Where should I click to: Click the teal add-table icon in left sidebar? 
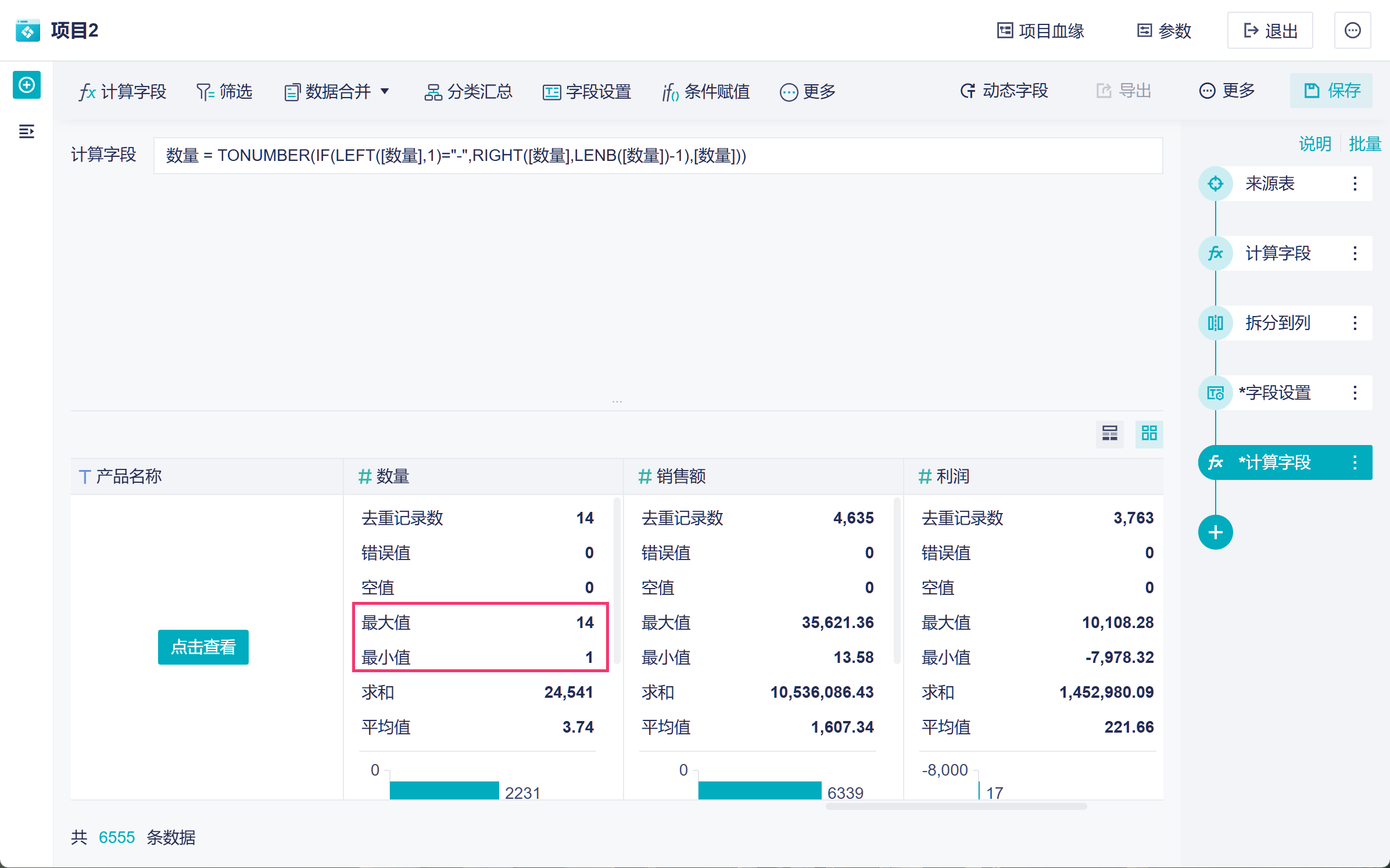click(27, 85)
